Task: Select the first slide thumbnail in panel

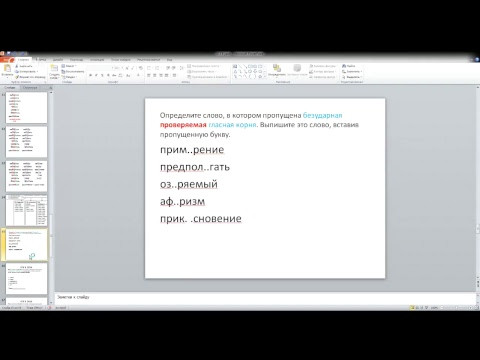Action: (x=26, y=108)
